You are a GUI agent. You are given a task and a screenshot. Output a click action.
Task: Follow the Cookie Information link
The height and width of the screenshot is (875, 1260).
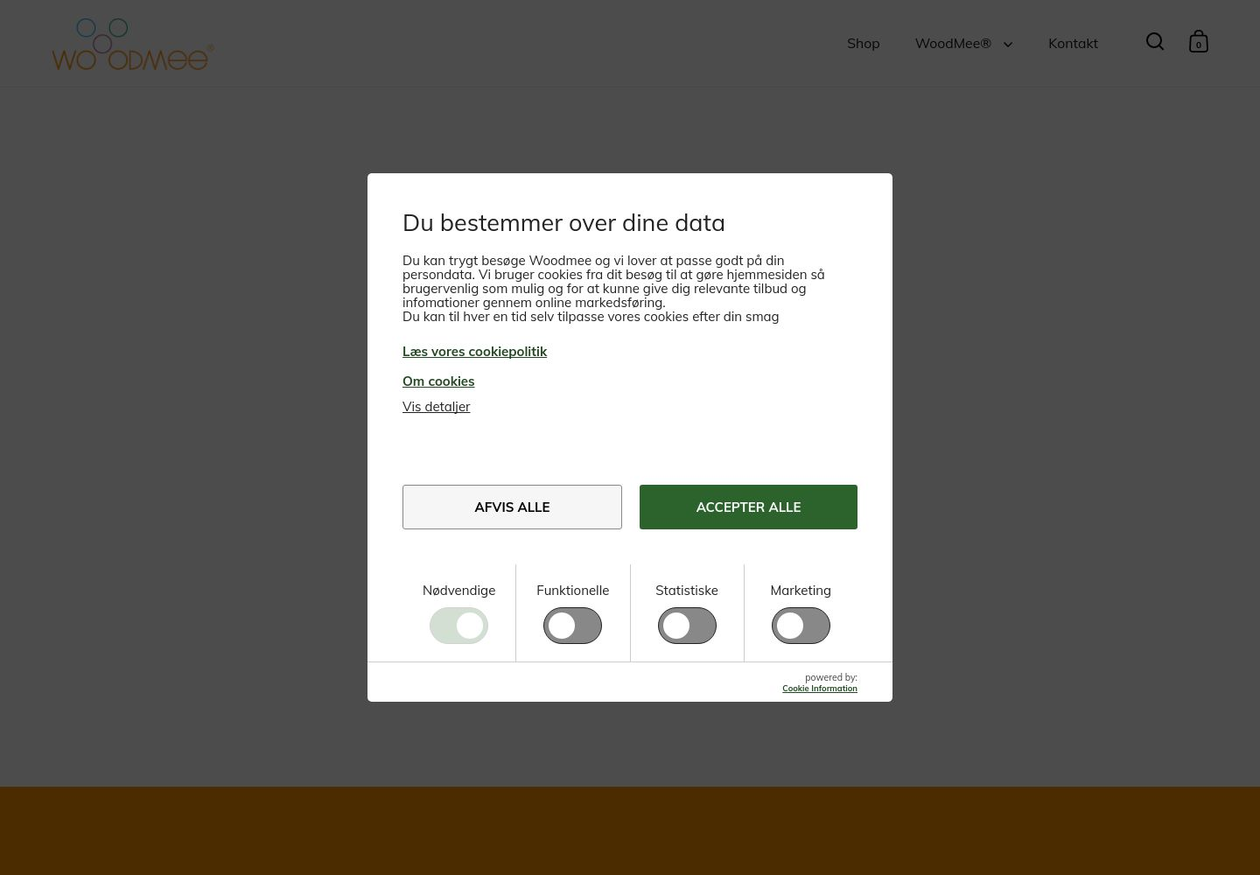(x=819, y=688)
